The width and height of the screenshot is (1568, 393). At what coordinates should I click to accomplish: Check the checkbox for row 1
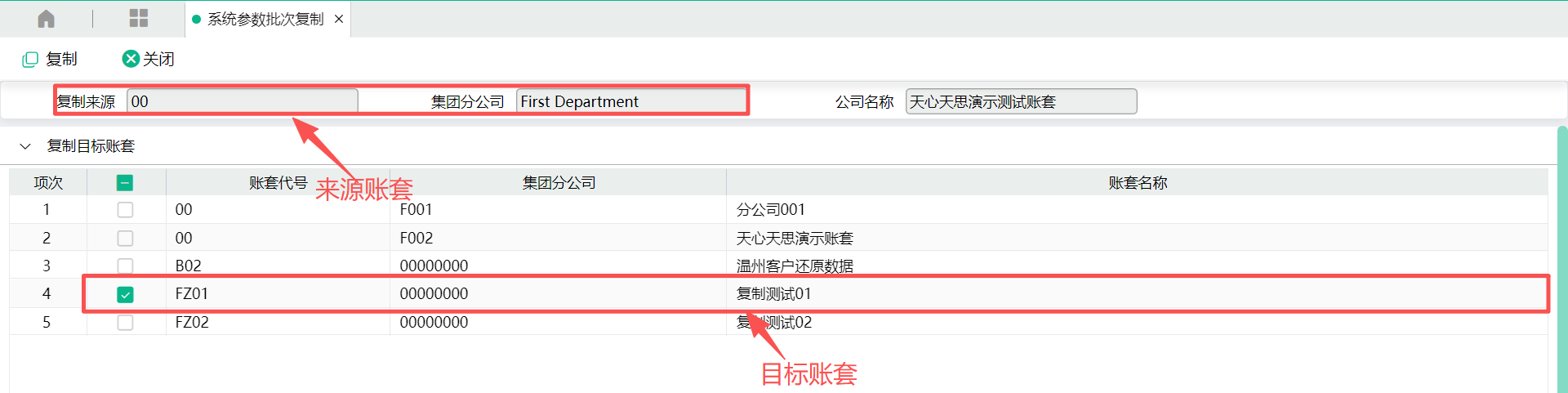(125, 210)
